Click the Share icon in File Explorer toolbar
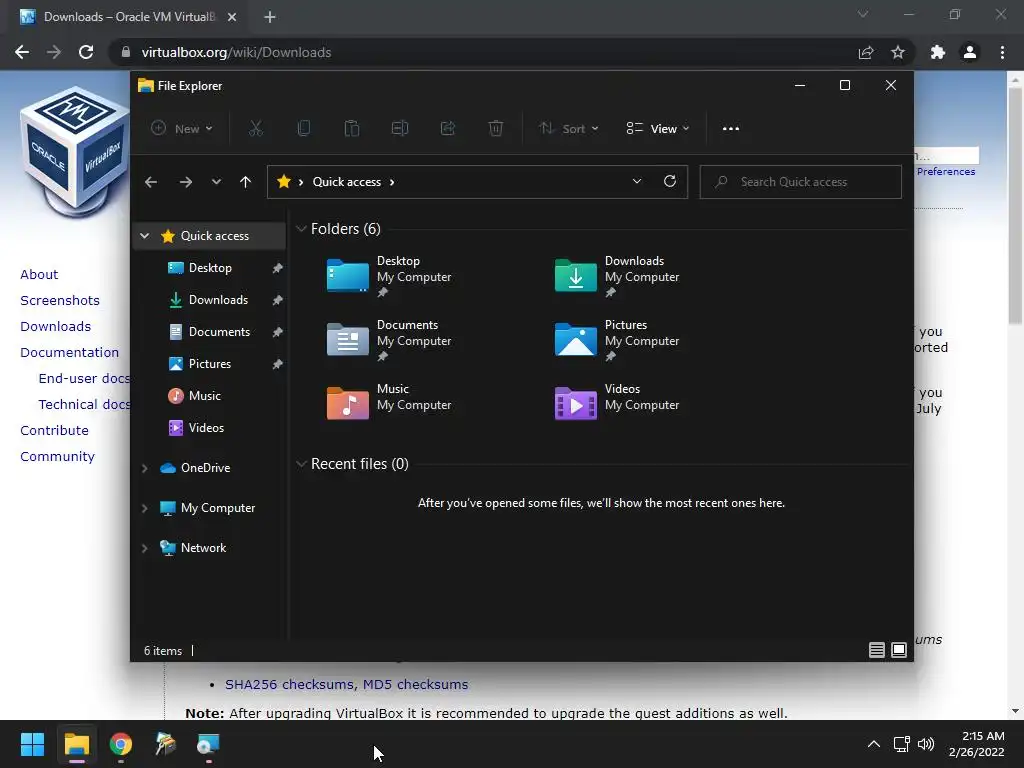Screen dimensions: 1024x768 click(x=448, y=129)
